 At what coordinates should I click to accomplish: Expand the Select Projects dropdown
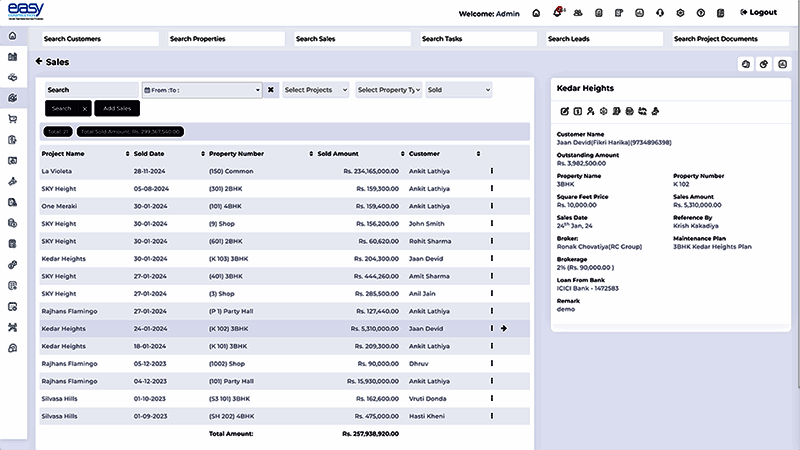[x=316, y=90]
